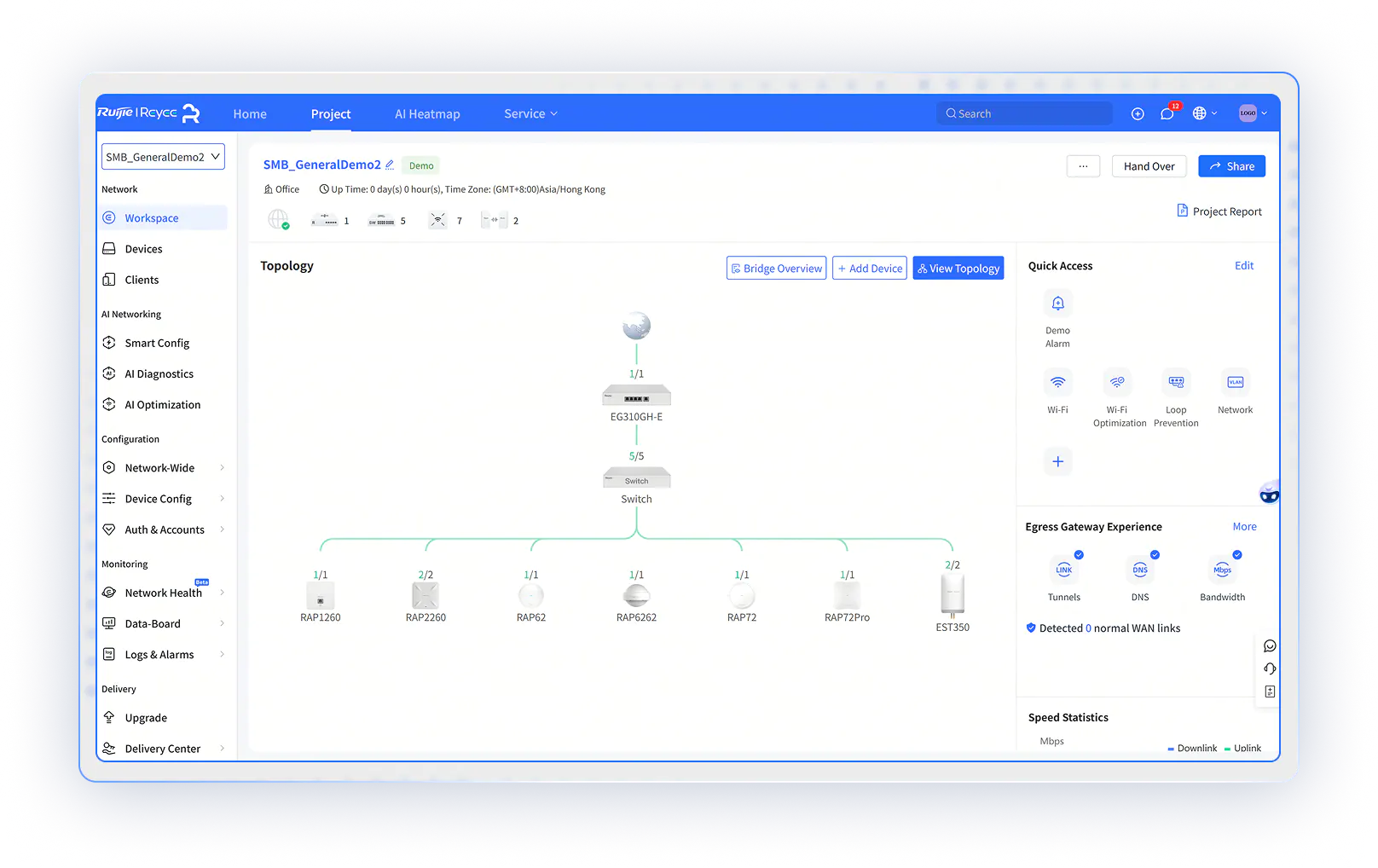The width and height of the screenshot is (1378, 868).
Task: Expand the Service menu dropdown
Action: pyautogui.click(x=530, y=113)
